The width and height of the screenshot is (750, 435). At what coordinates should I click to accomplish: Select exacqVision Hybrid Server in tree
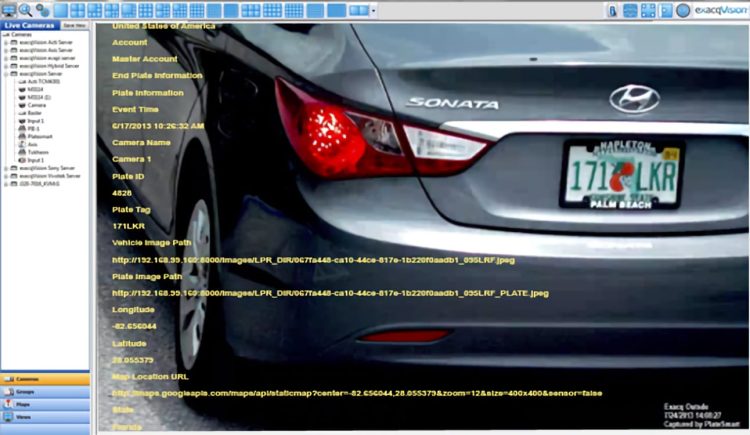coord(49,66)
